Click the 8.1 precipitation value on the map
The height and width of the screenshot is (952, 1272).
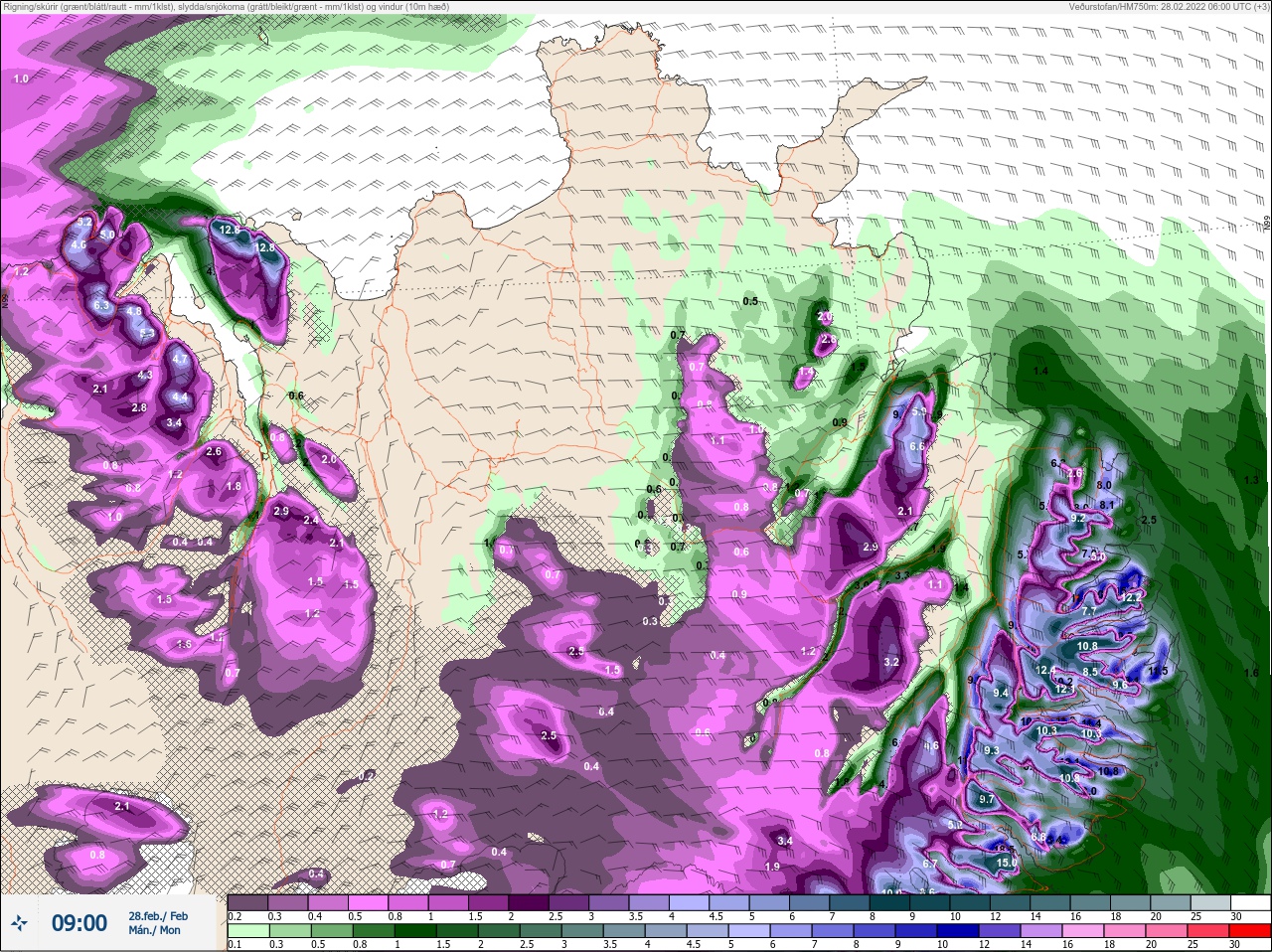(x=1109, y=504)
